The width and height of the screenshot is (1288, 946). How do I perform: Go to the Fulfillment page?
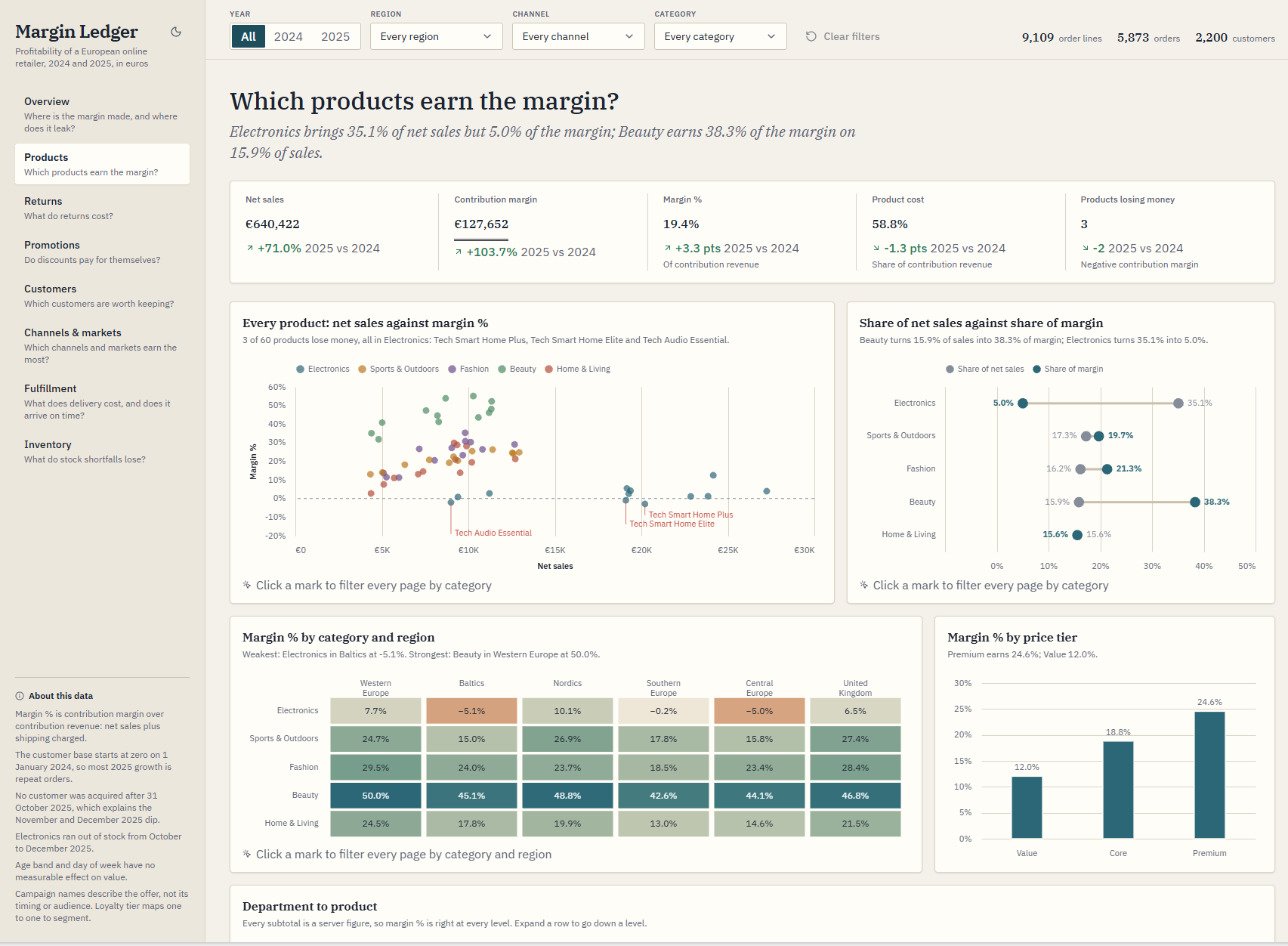pos(102,402)
